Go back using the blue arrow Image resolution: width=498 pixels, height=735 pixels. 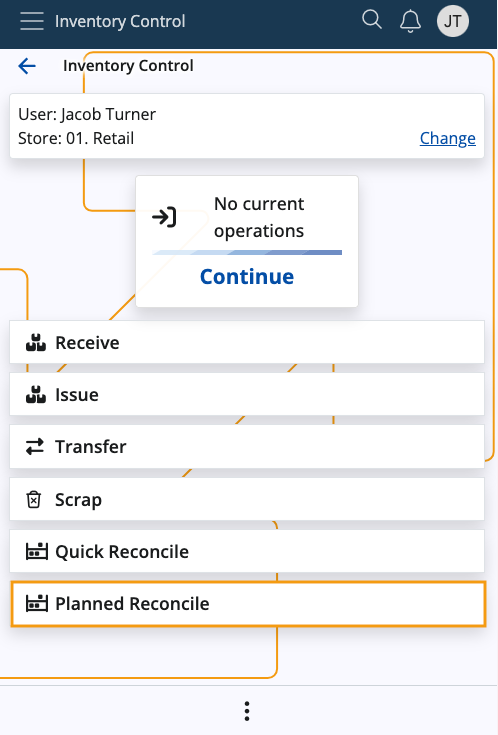27,66
